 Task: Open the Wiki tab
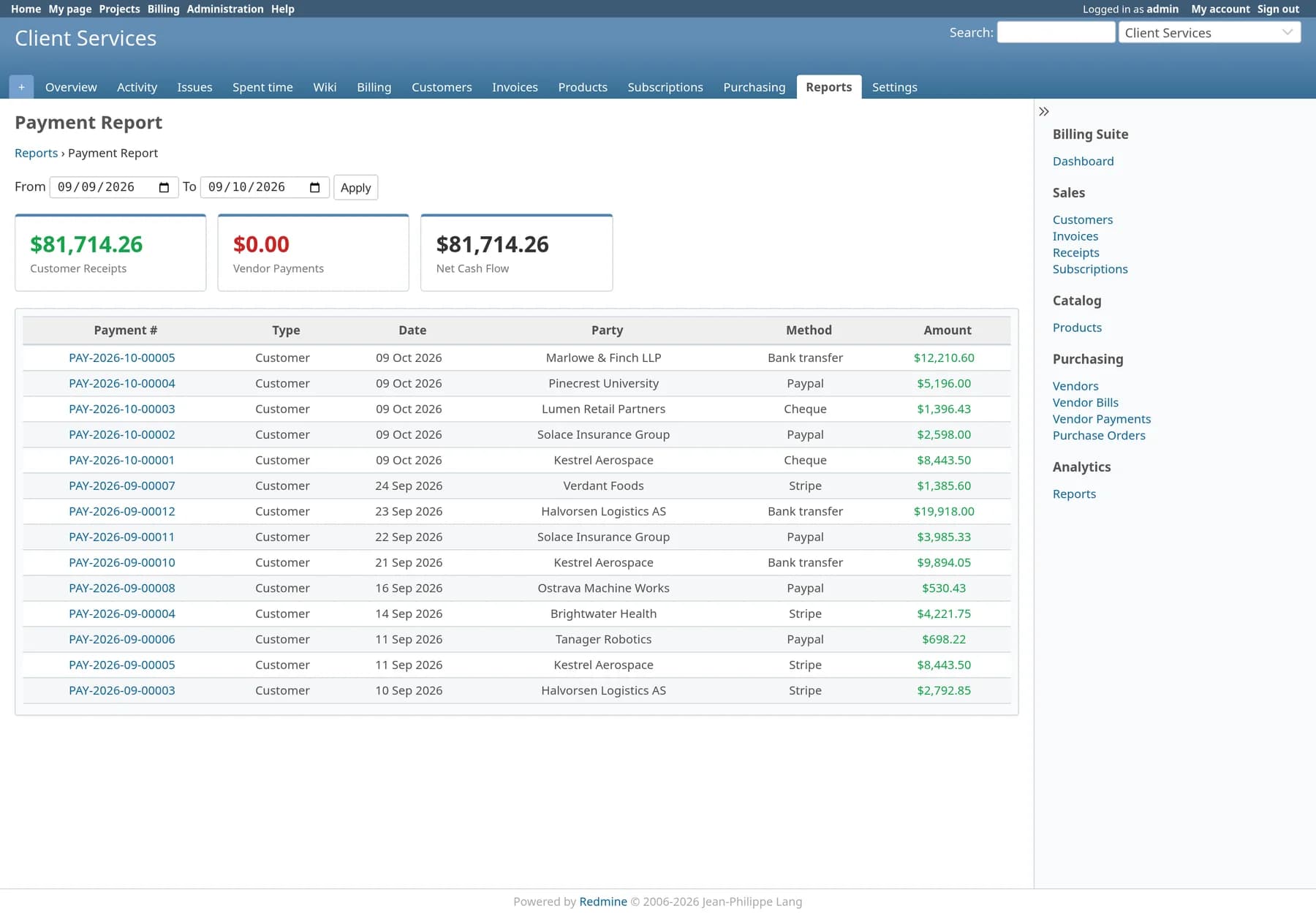[325, 87]
